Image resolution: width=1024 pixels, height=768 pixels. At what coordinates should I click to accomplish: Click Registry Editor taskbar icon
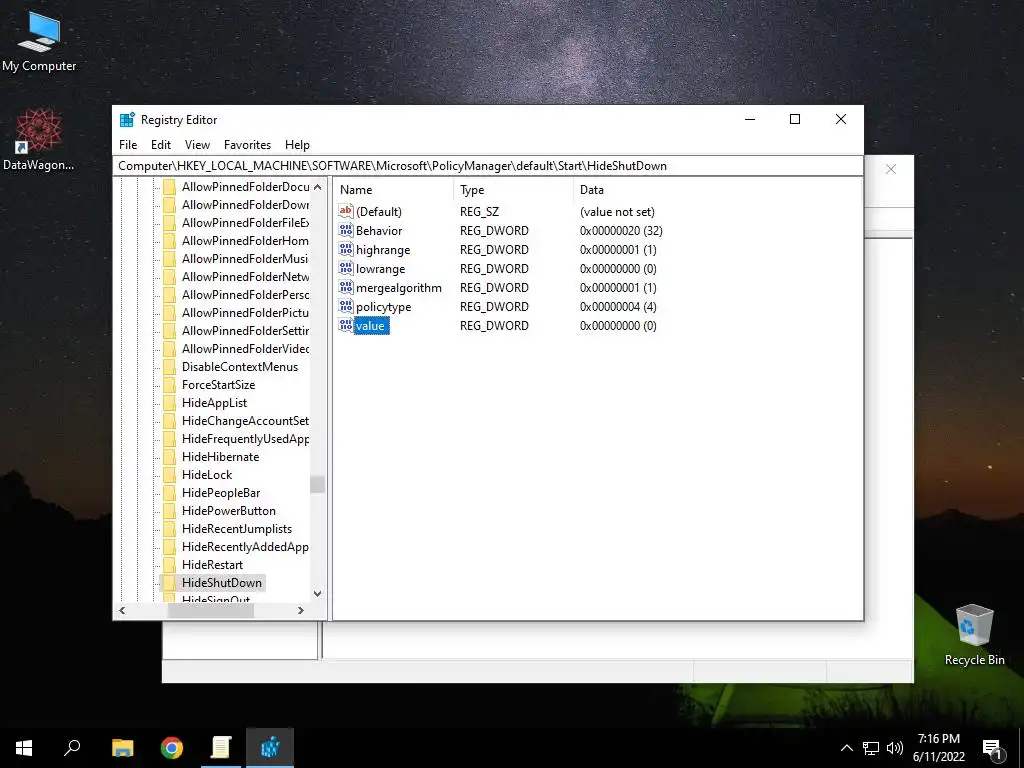[x=270, y=748]
